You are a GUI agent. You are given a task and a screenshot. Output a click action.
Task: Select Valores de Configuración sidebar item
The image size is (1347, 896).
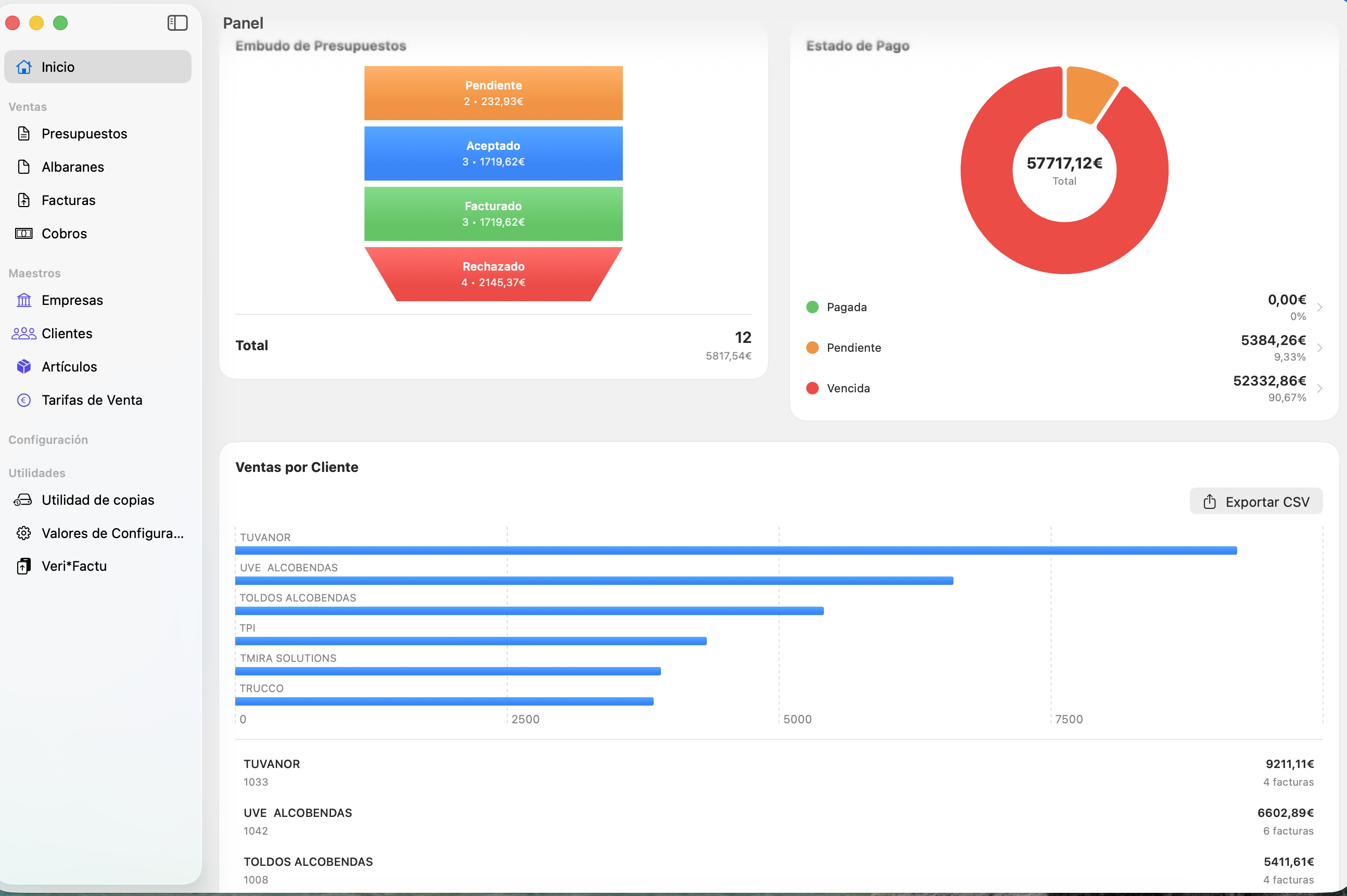coord(112,533)
